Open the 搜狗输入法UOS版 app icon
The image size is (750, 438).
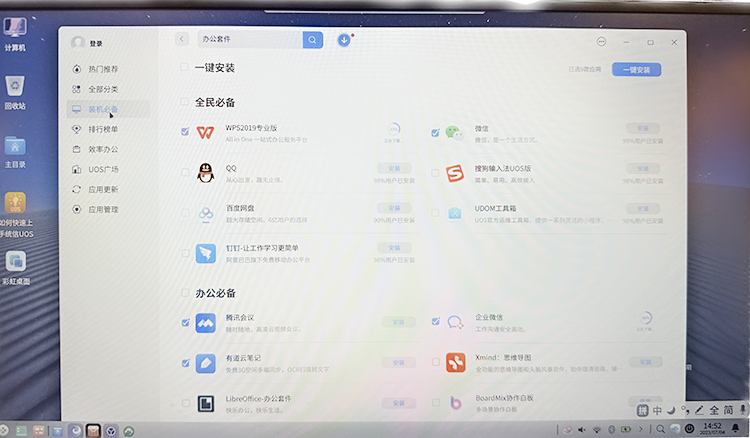tap(455, 173)
